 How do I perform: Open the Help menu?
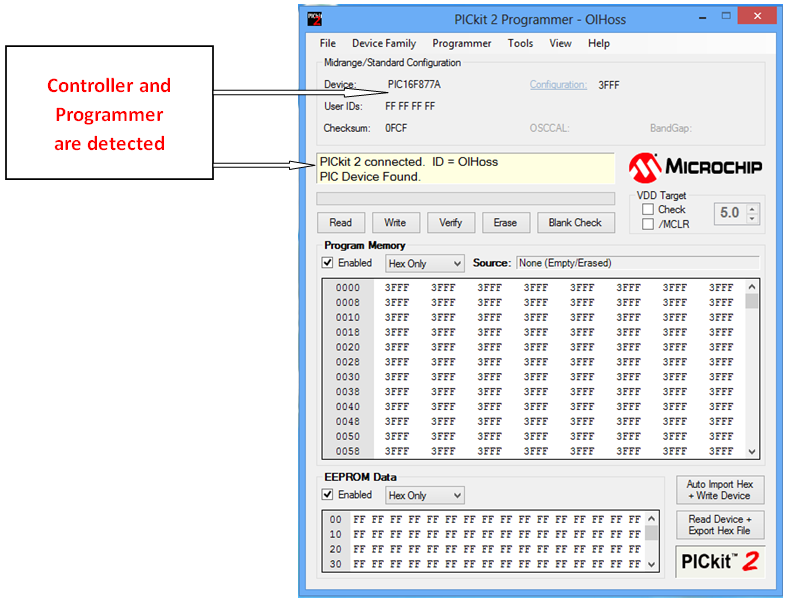599,43
